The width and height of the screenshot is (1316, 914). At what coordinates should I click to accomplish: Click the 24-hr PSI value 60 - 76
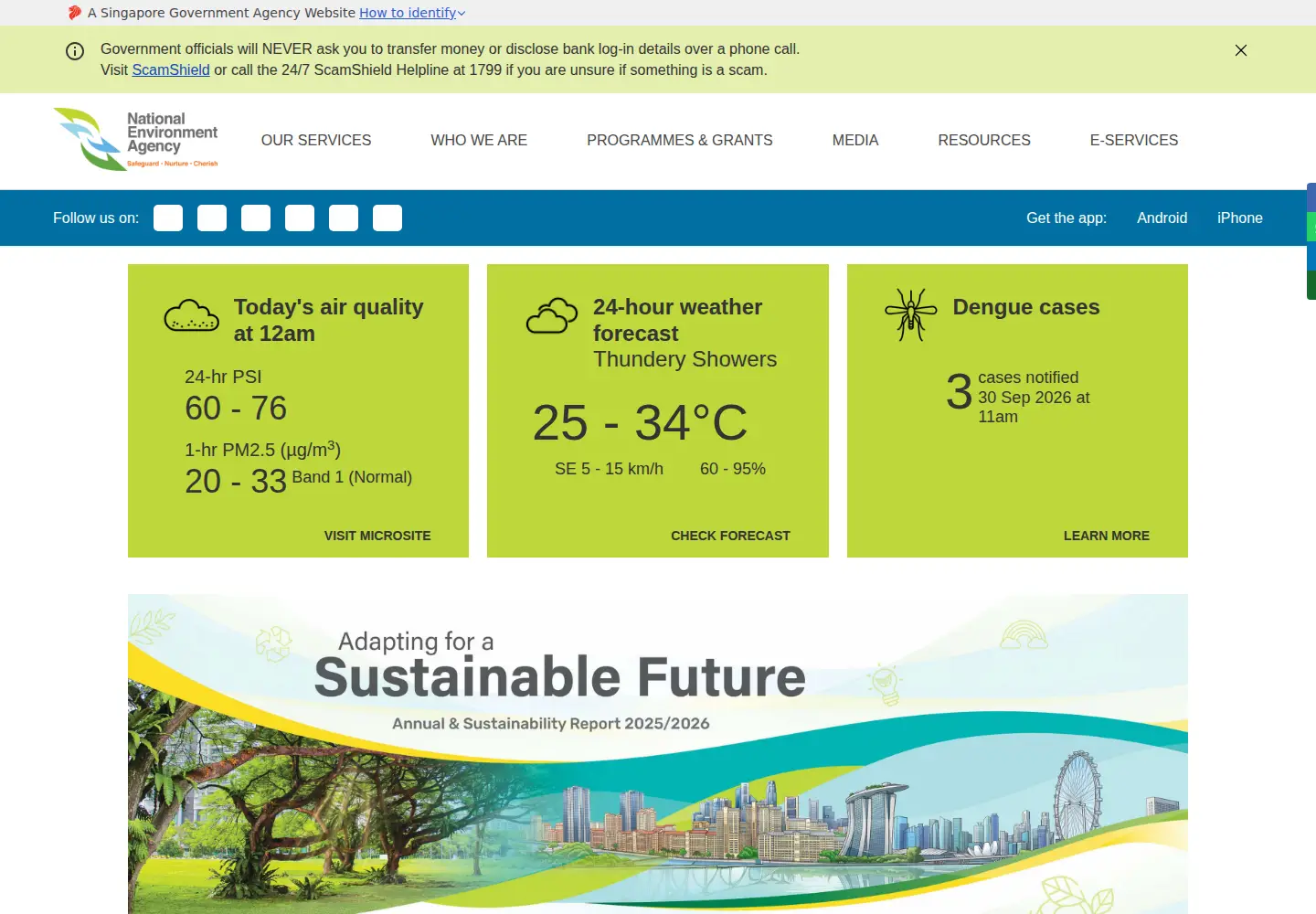click(236, 409)
